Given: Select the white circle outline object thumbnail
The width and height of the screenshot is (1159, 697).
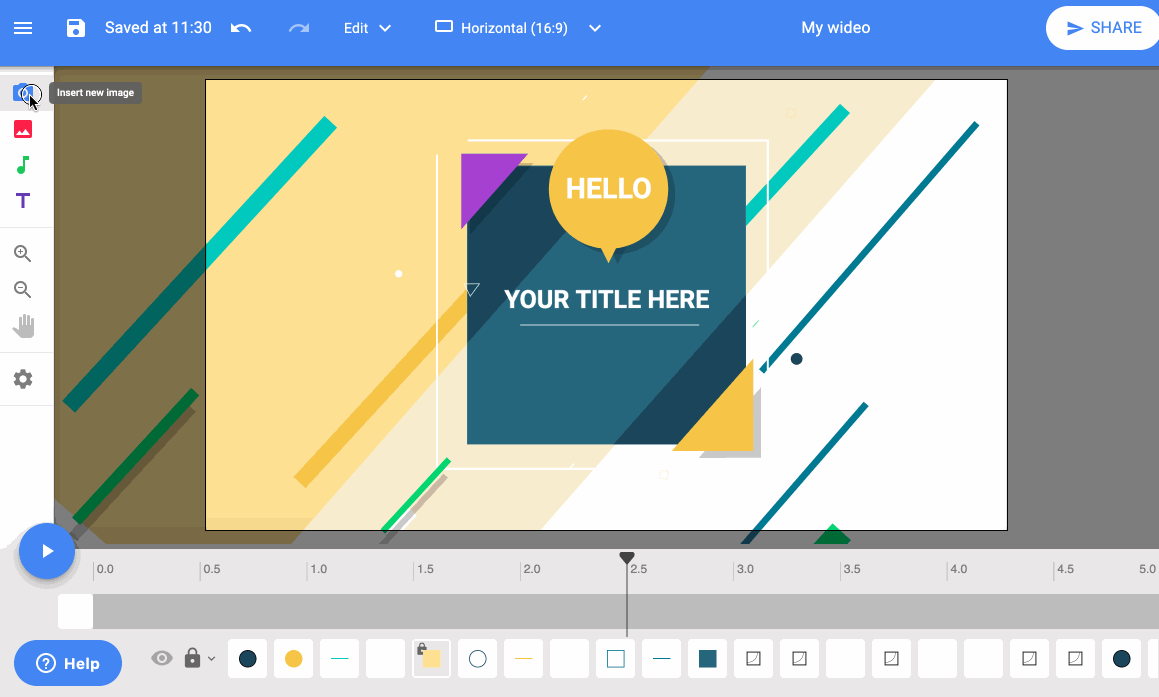Looking at the screenshot, I should point(477,659).
